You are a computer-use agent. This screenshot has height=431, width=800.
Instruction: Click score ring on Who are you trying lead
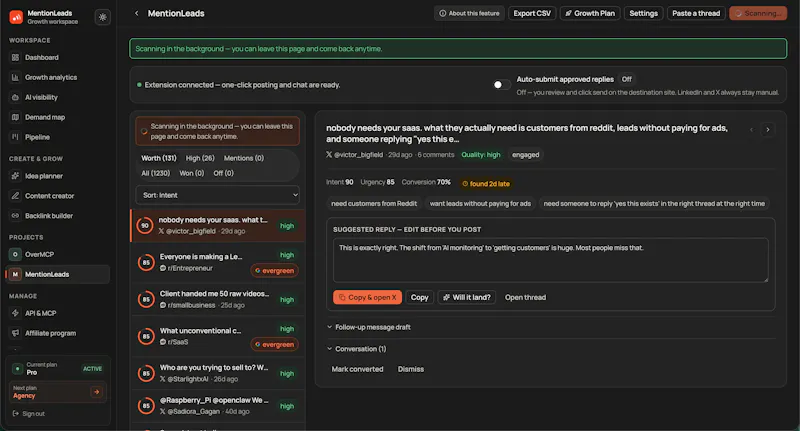(x=146, y=373)
